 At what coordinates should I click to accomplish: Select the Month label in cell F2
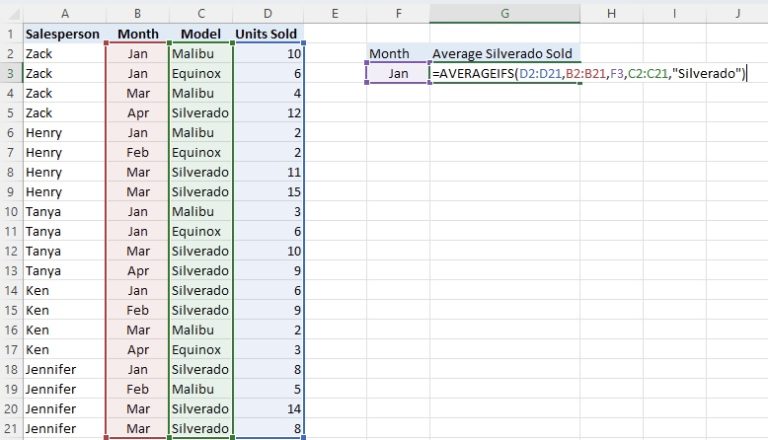coord(398,54)
